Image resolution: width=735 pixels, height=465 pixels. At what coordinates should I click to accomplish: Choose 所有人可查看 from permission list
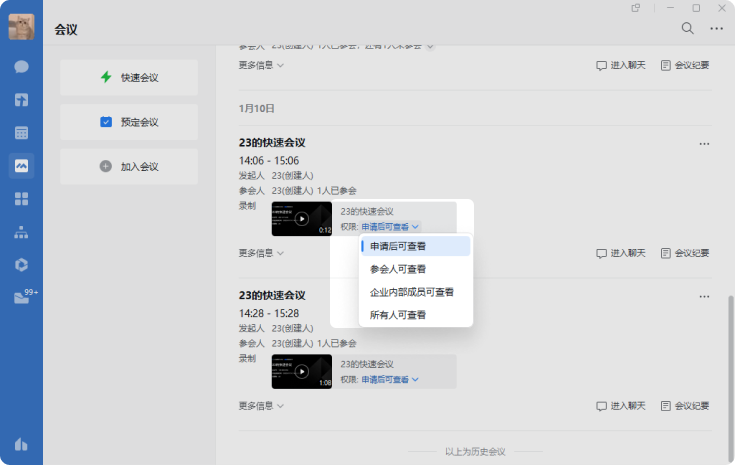[397, 315]
